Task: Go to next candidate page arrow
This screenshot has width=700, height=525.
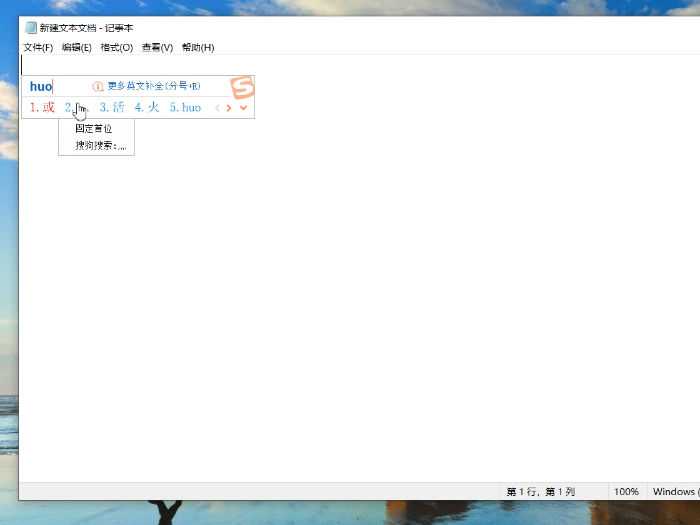Action: click(x=229, y=107)
